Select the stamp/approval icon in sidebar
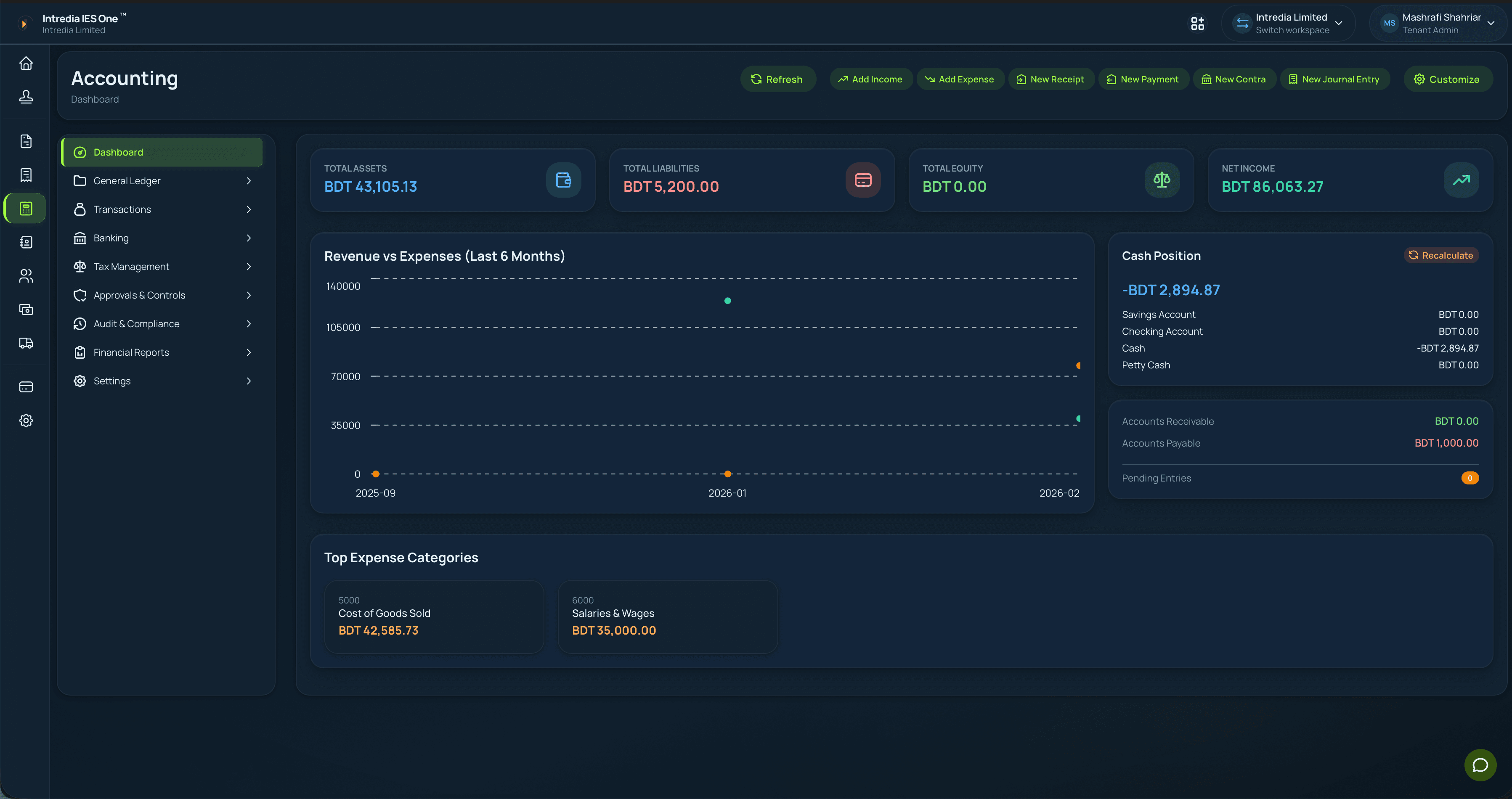1512x799 pixels. [26, 97]
